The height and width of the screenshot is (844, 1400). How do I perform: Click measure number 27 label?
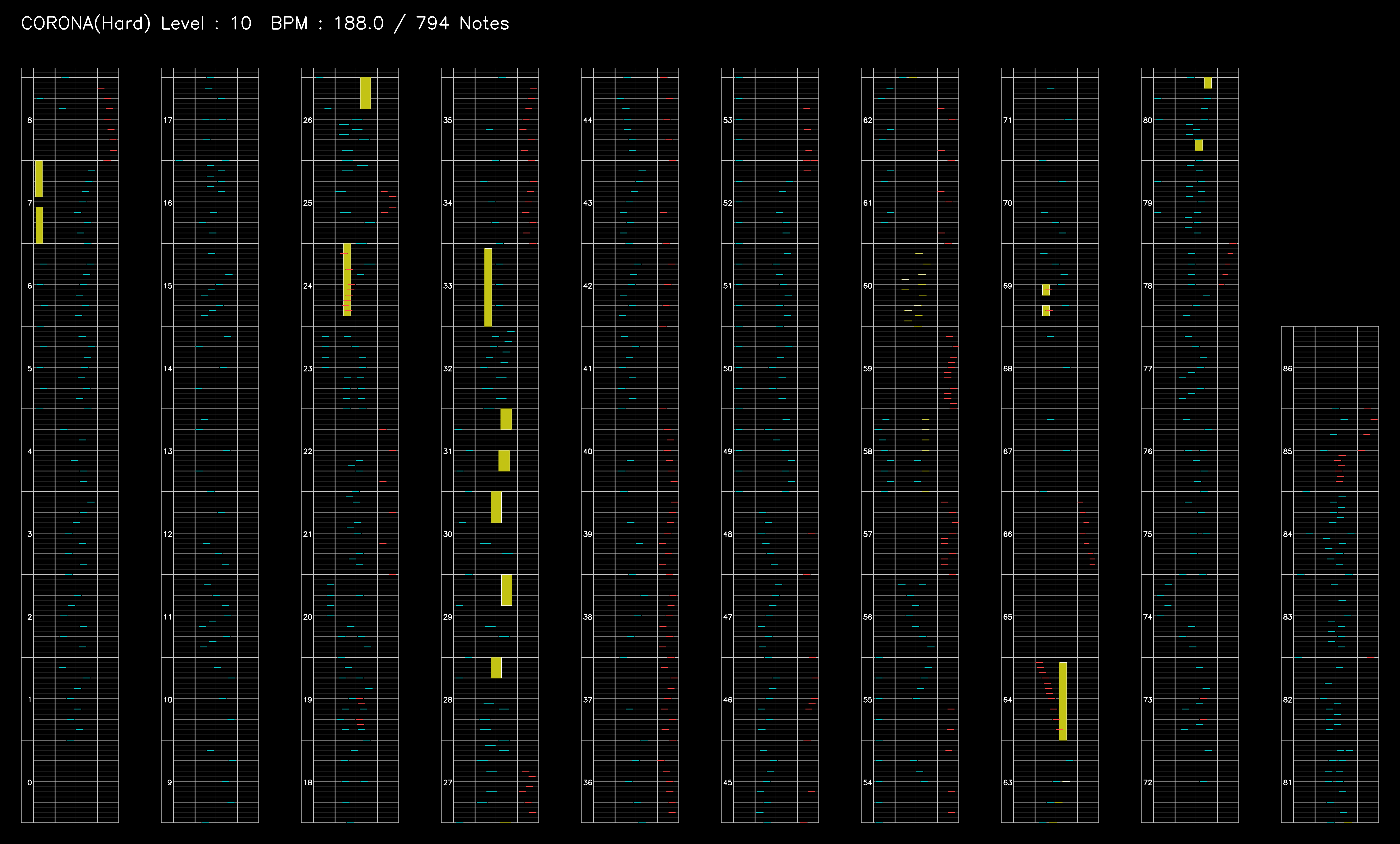448,782
